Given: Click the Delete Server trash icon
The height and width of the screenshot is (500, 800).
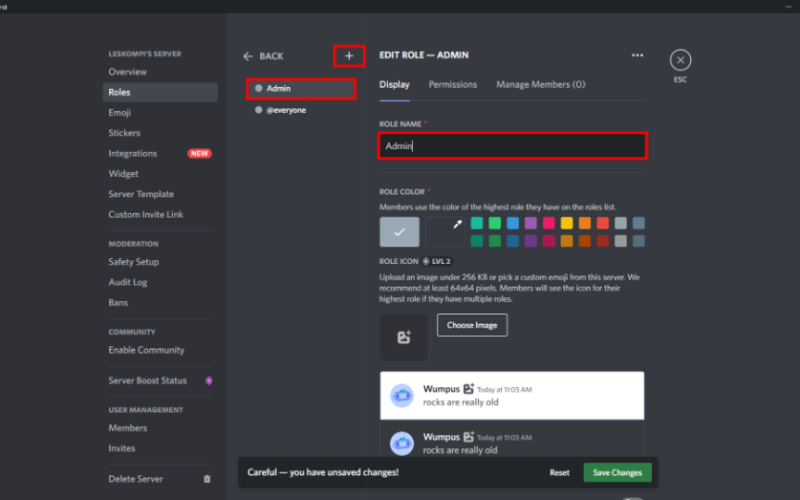Looking at the screenshot, I should (x=207, y=479).
